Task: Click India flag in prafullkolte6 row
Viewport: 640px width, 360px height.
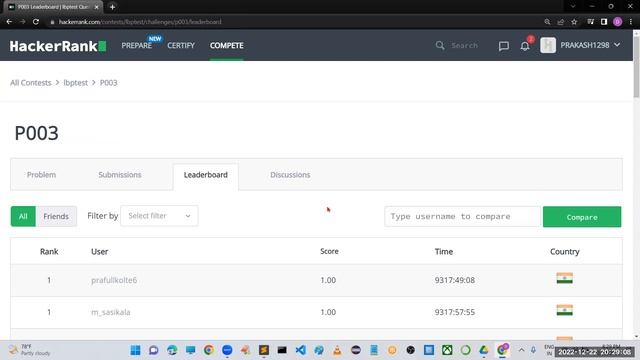Action: pos(564,278)
